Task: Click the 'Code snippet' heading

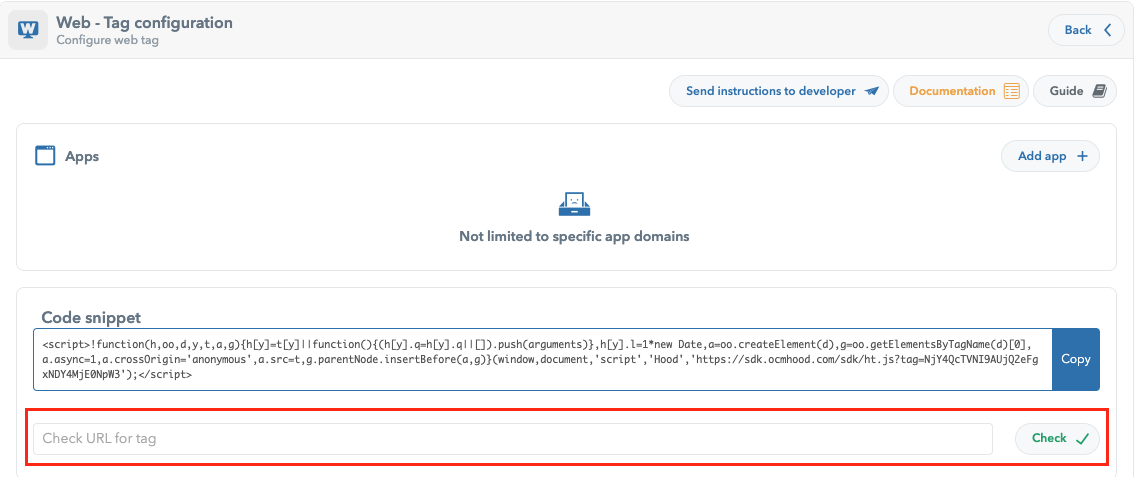Action: coord(91,317)
